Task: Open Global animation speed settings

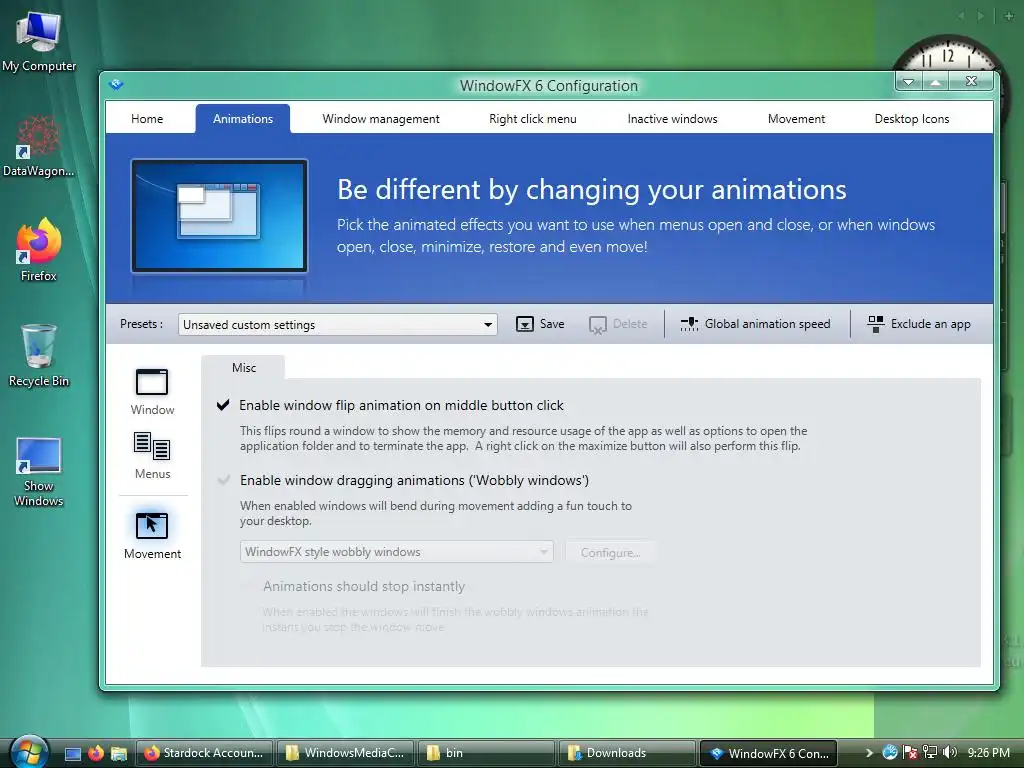Action: pyautogui.click(x=755, y=324)
